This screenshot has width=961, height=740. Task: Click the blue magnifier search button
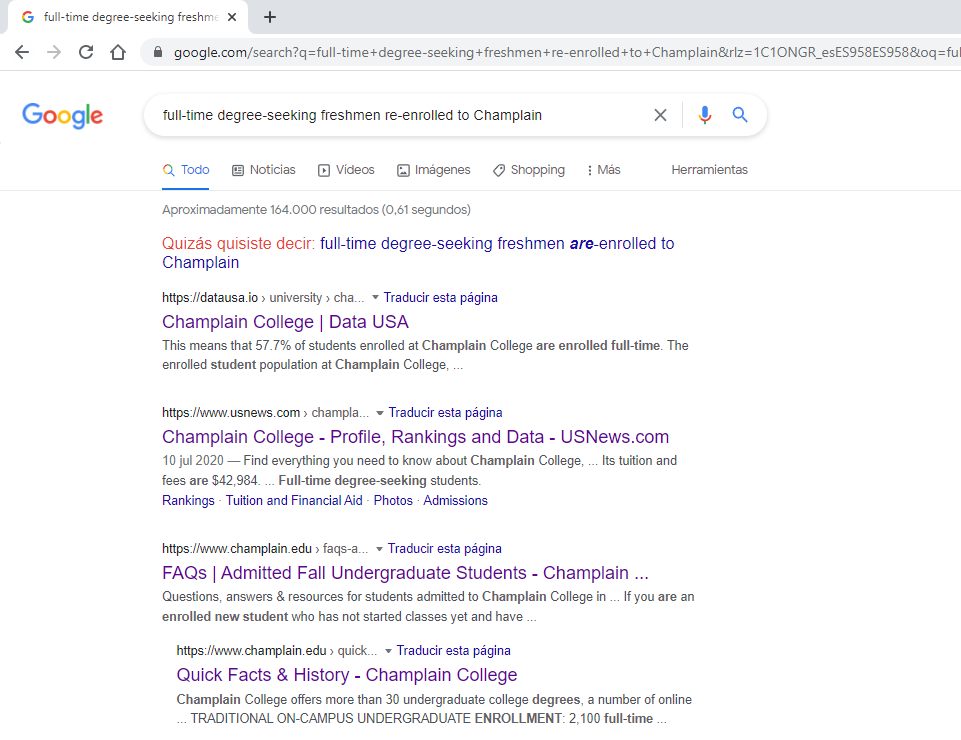tap(740, 115)
